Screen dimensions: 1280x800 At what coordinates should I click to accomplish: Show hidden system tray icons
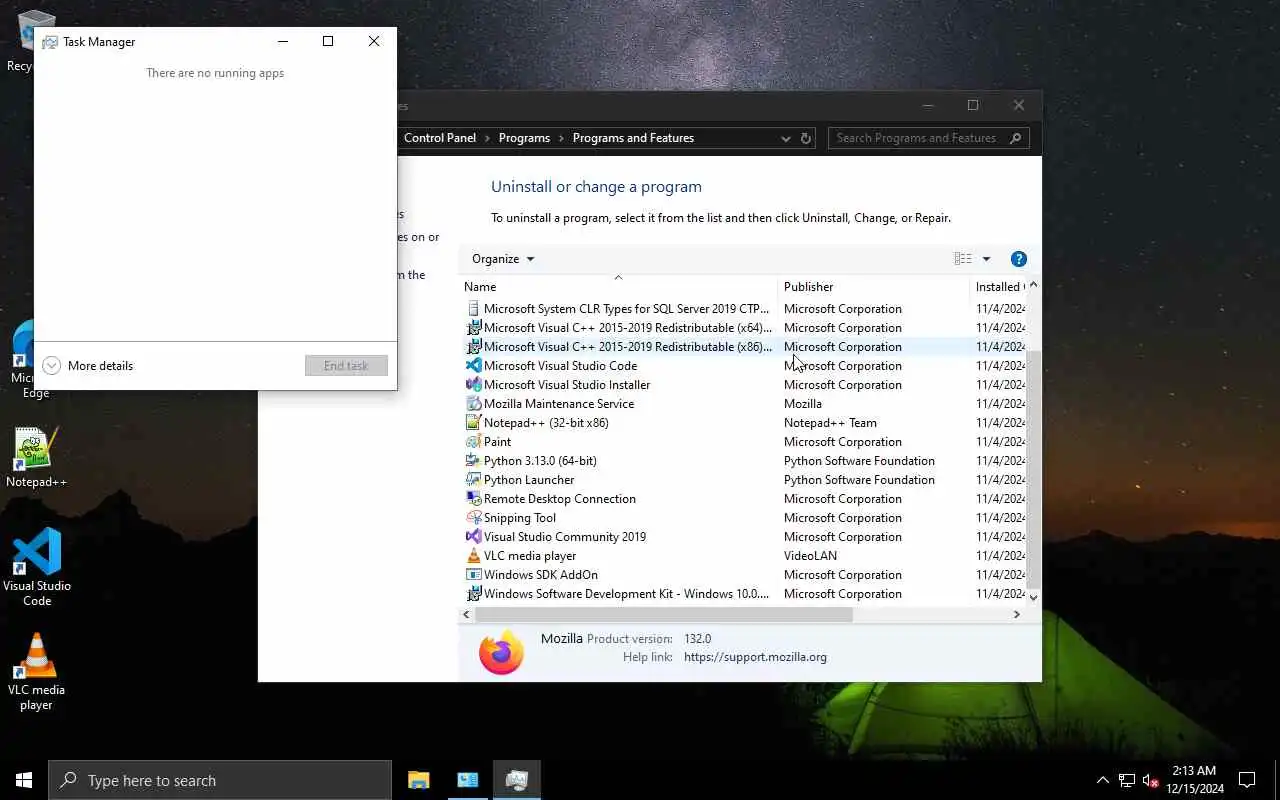pyautogui.click(x=1103, y=780)
